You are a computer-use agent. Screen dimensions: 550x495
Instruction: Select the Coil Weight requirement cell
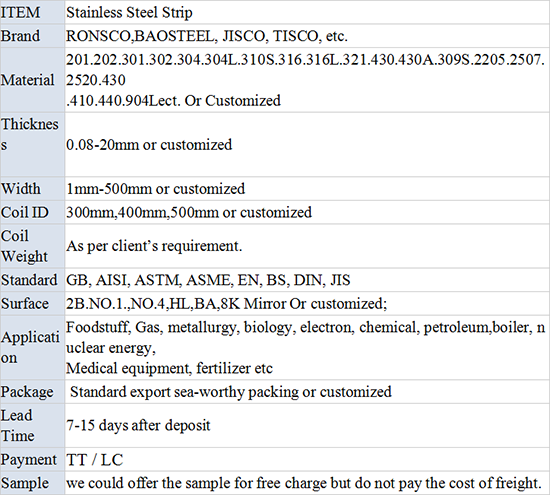click(x=307, y=246)
